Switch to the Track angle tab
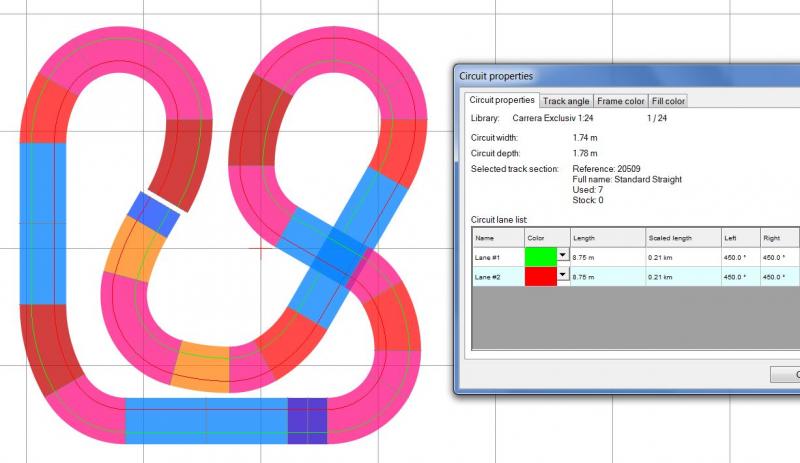This screenshot has height=463, width=800. (x=566, y=101)
